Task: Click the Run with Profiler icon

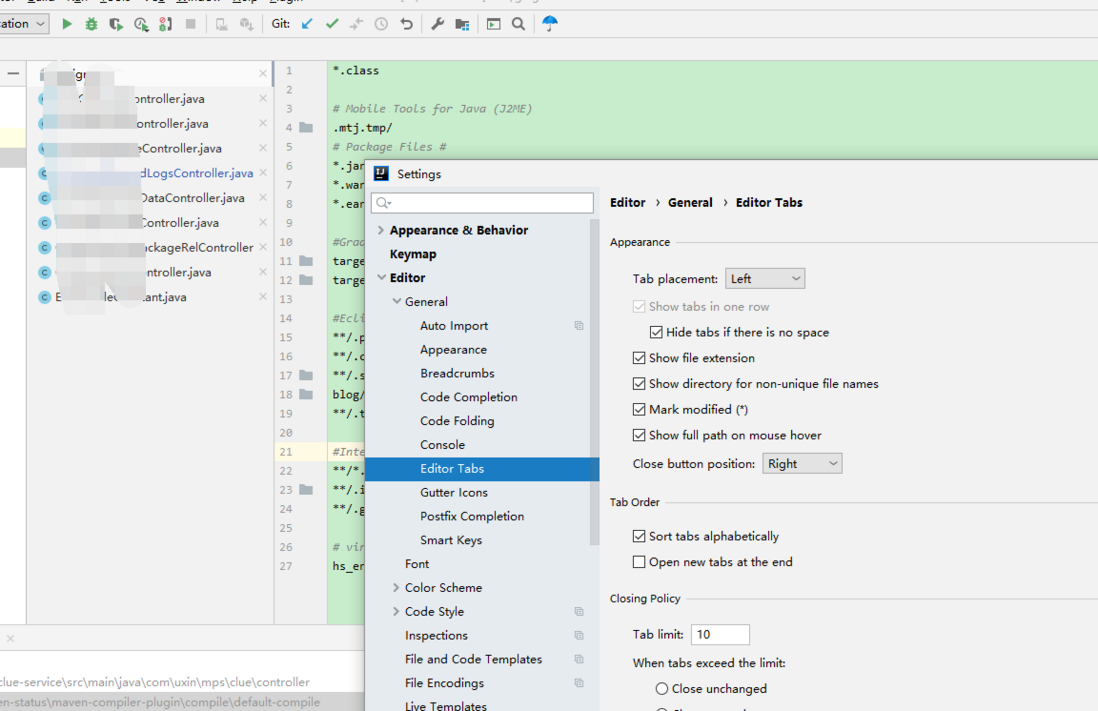Action: click(x=141, y=25)
